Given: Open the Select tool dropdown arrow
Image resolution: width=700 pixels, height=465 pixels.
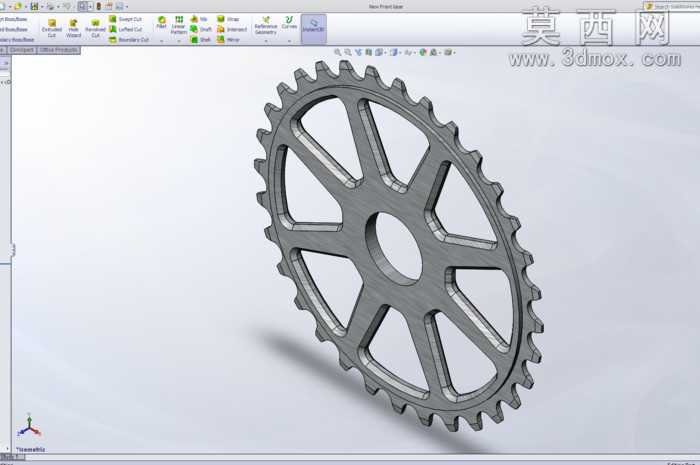Looking at the screenshot, I should pyautogui.click(x=90, y=7).
